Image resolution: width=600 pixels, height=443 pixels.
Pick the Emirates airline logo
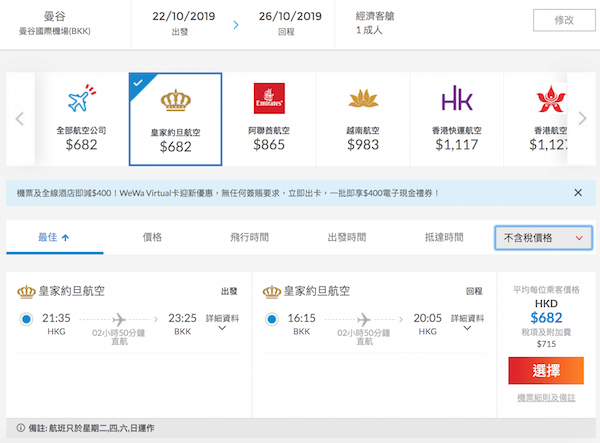(x=268, y=98)
